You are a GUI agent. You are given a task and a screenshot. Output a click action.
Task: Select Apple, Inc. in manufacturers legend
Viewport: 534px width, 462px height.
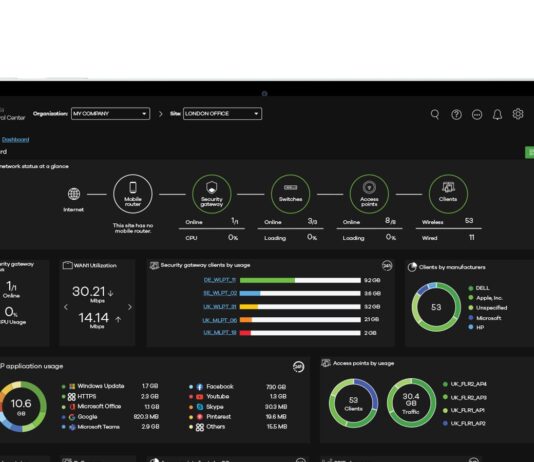point(485,298)
